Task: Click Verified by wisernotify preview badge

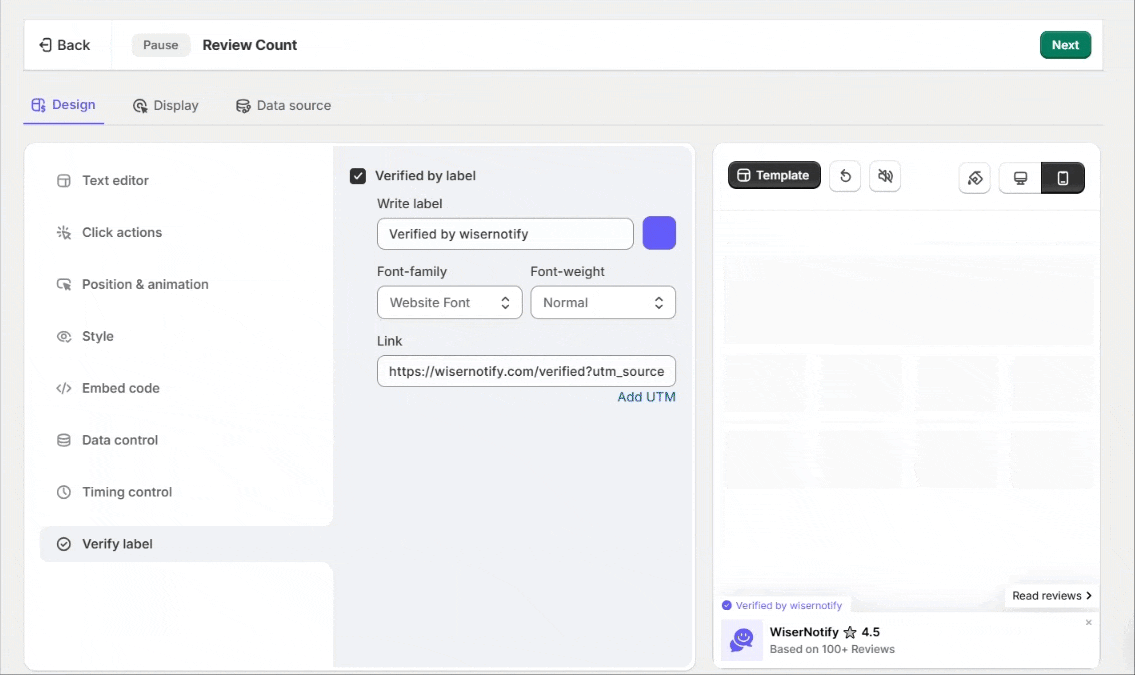Action: 782,606
